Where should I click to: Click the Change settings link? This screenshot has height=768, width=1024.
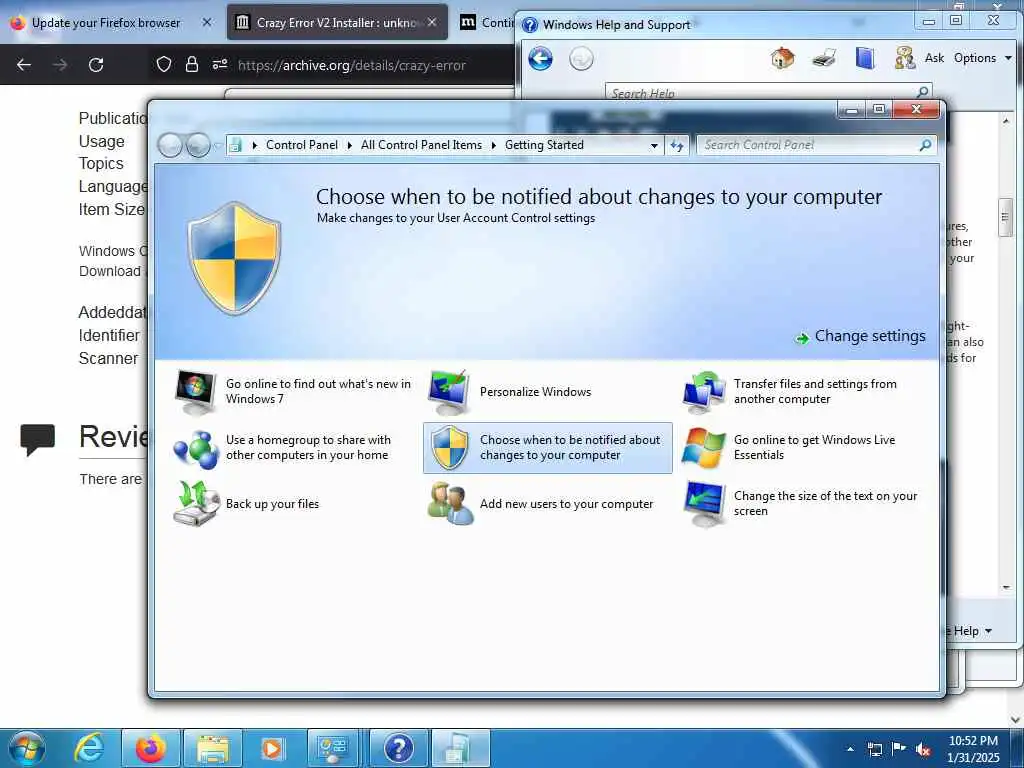point(870,336)
